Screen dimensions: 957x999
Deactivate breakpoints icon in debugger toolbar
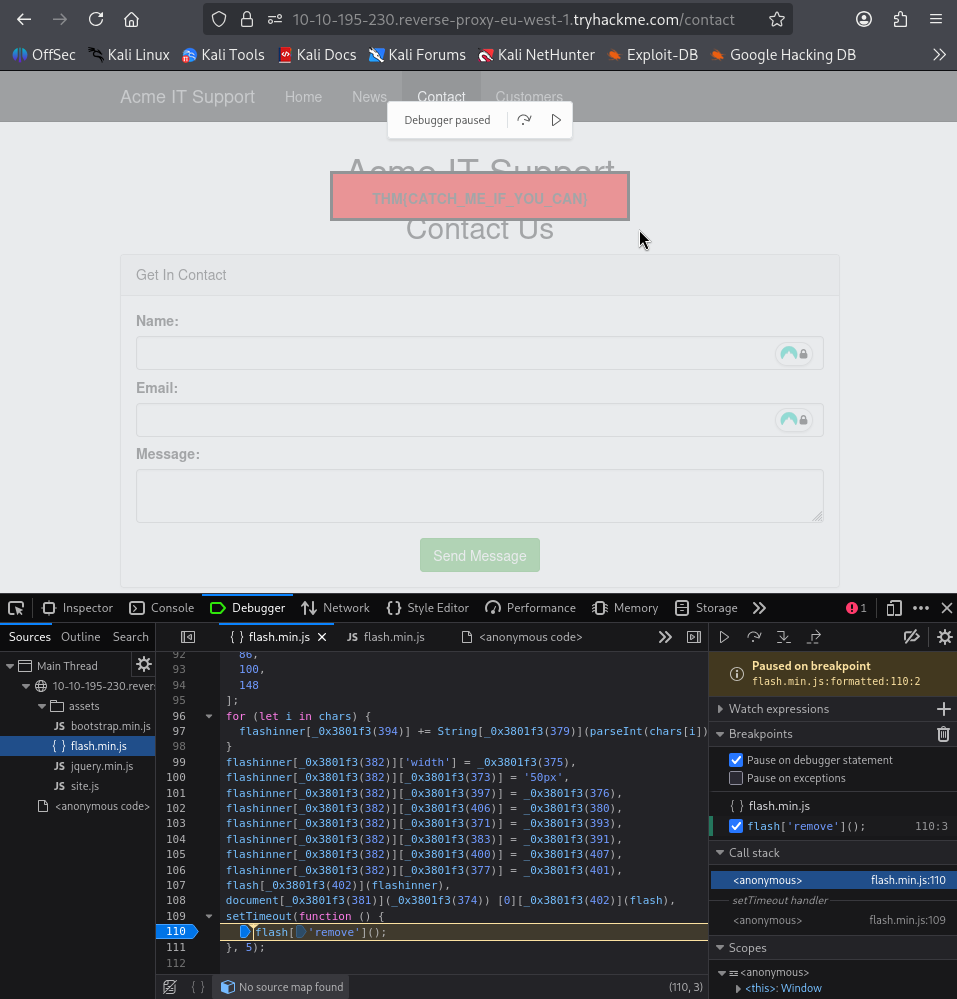pos(912,637)
